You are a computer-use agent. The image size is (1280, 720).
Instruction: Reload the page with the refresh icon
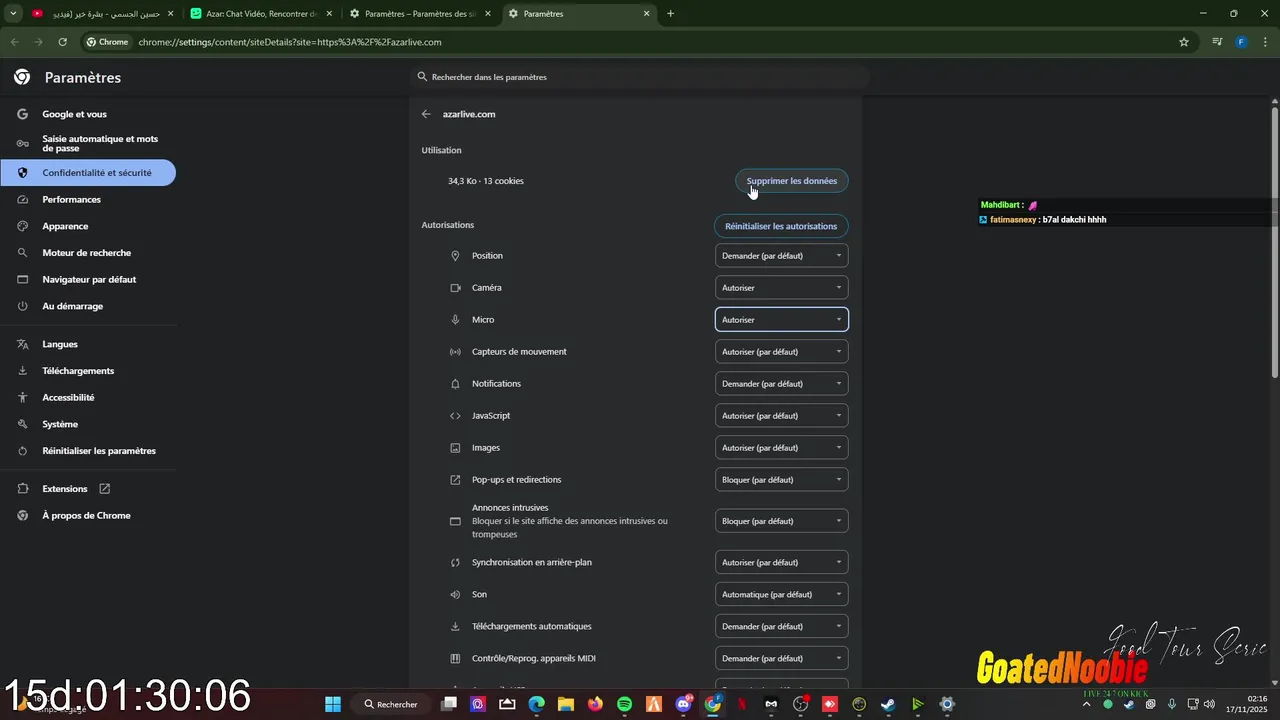[x=62, y=42]
